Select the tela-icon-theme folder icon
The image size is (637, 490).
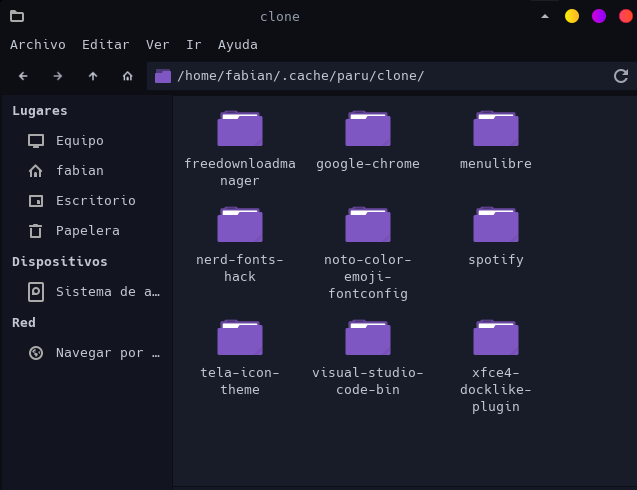pos(240,337)
